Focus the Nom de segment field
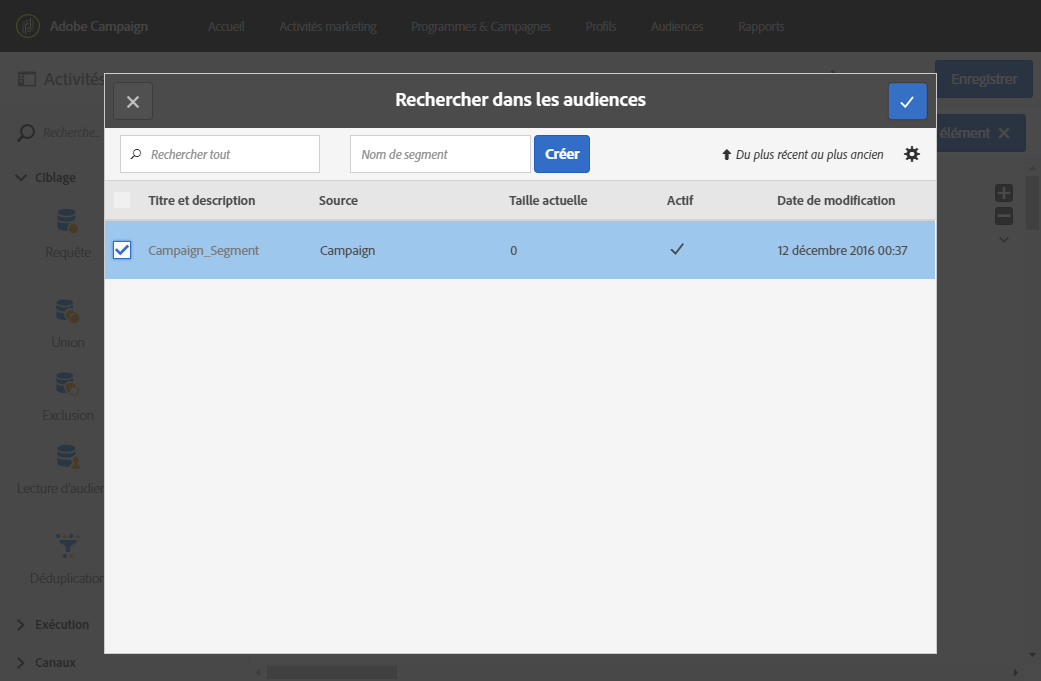This screenshot has height=681, width=1041. tap(440, 154)
